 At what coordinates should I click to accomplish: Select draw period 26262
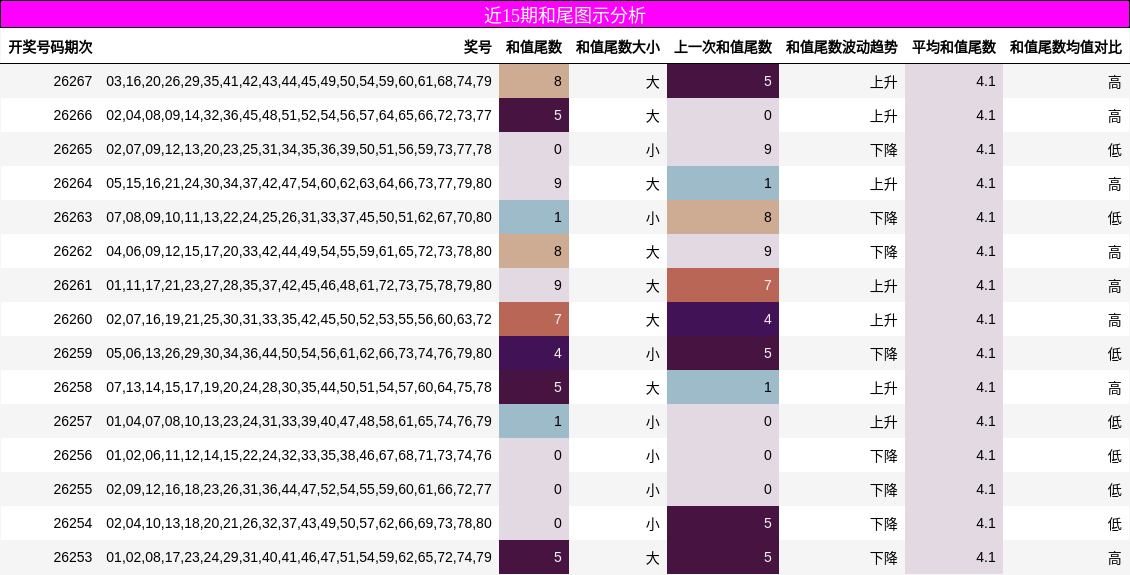click(73, 251)
